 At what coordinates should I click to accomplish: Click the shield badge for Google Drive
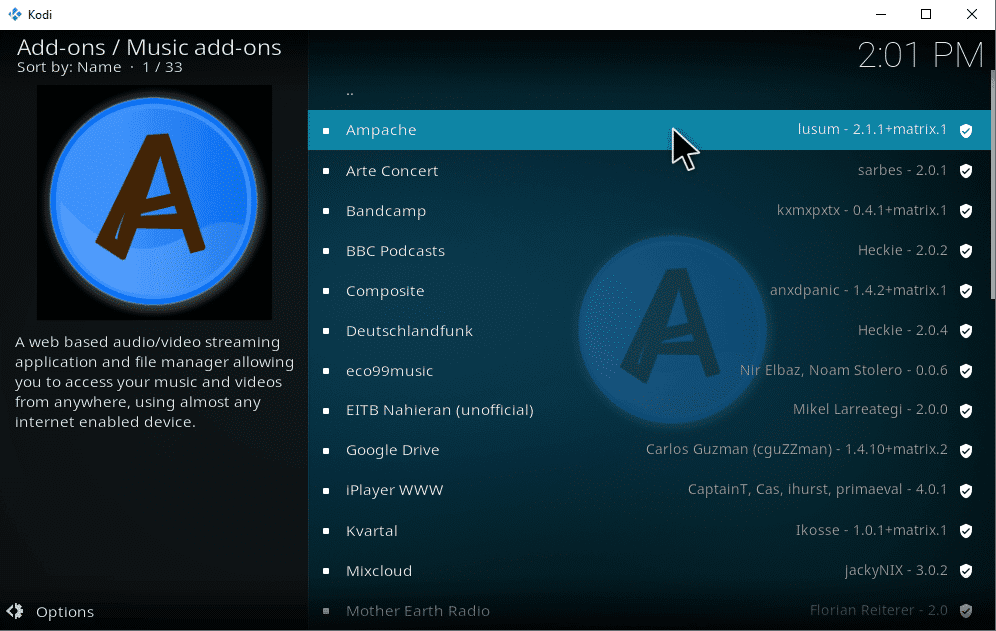click(x=965, y=450)
